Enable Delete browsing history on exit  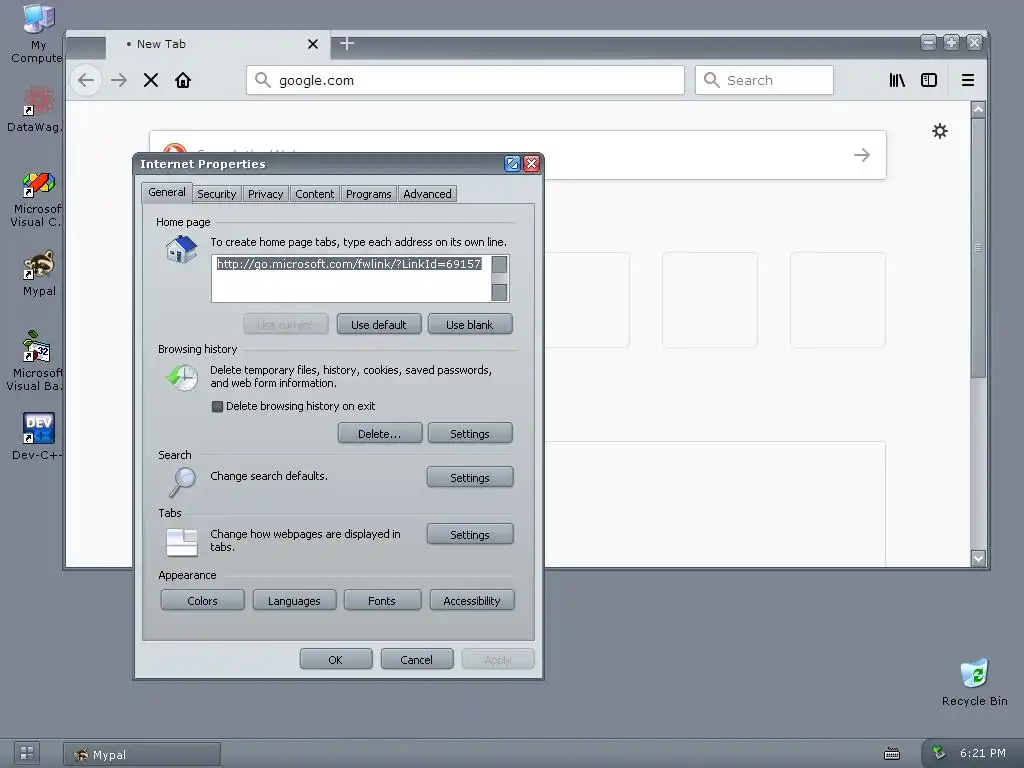217,406
